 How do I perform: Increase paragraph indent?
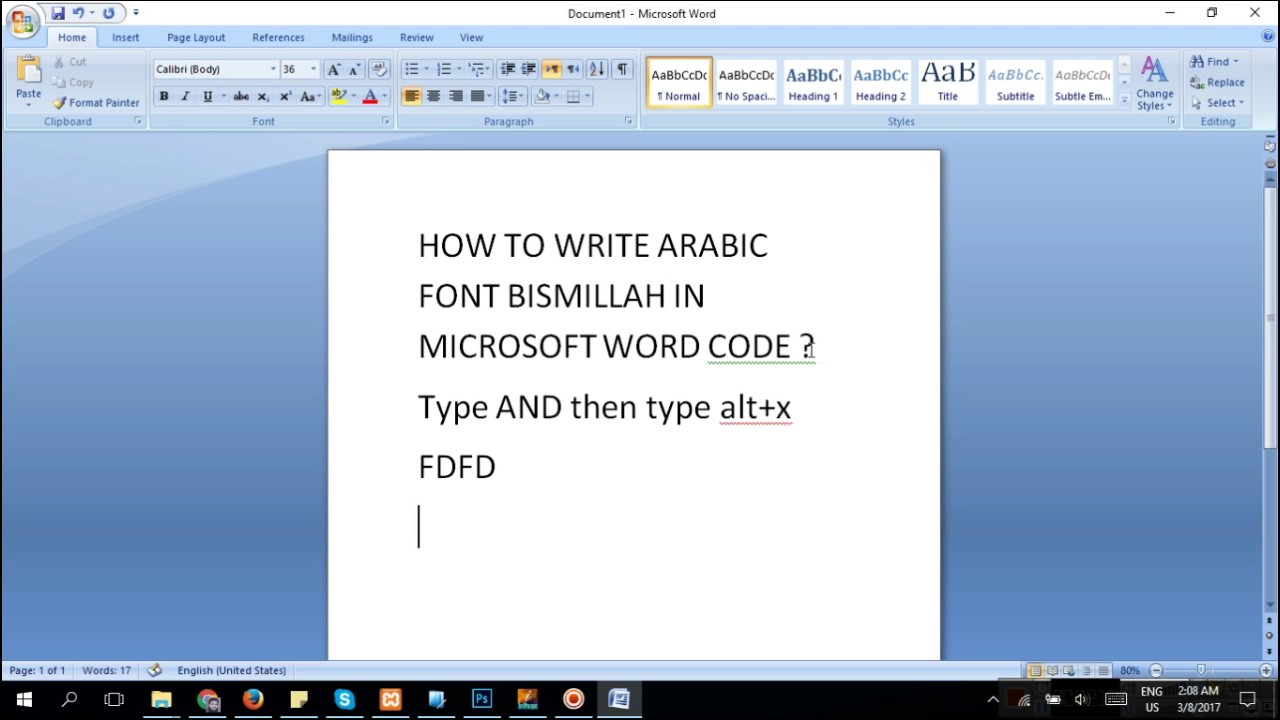pos(529,69)
